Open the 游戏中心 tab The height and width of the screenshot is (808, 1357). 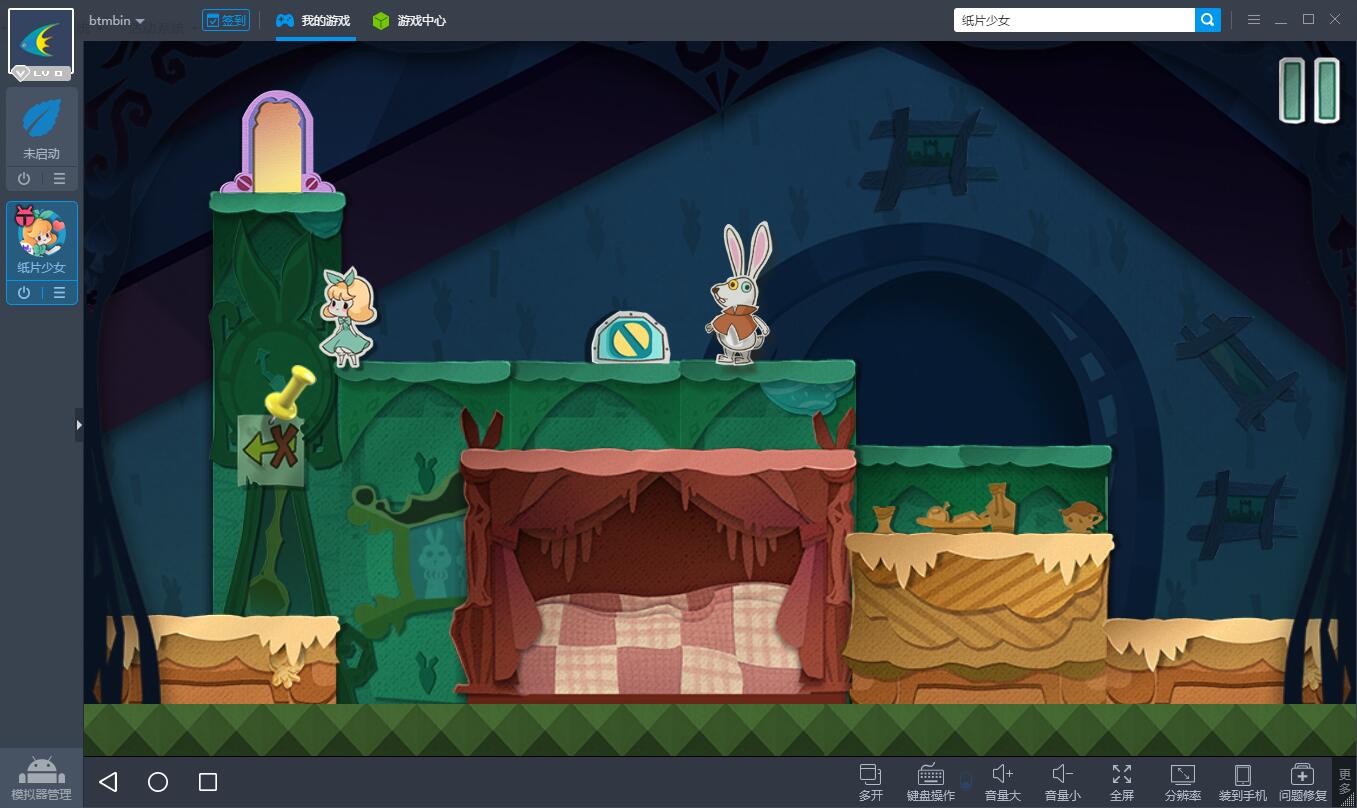pyautogui.click(x=409, y=20)
